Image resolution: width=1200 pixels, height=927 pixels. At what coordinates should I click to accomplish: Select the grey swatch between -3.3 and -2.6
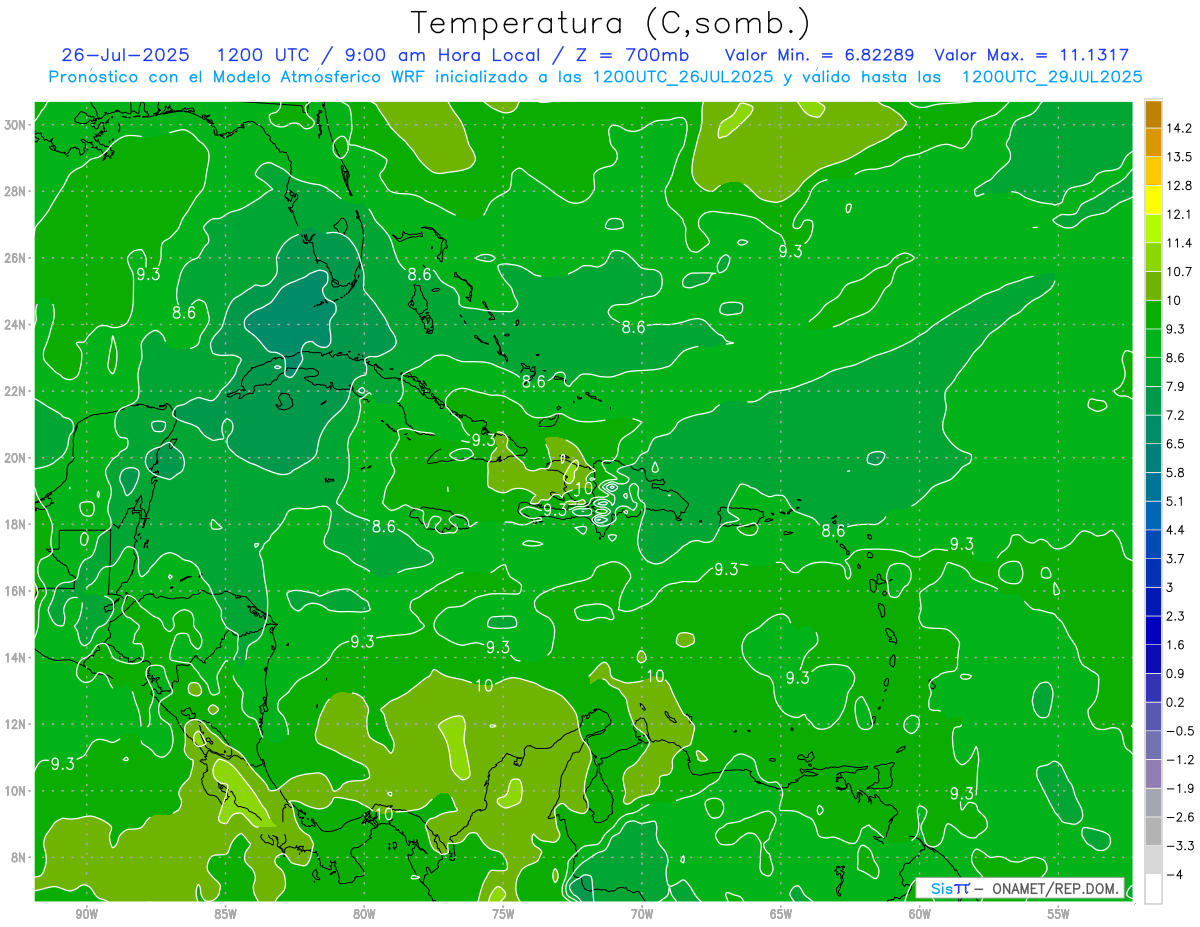coord(1153,831)
